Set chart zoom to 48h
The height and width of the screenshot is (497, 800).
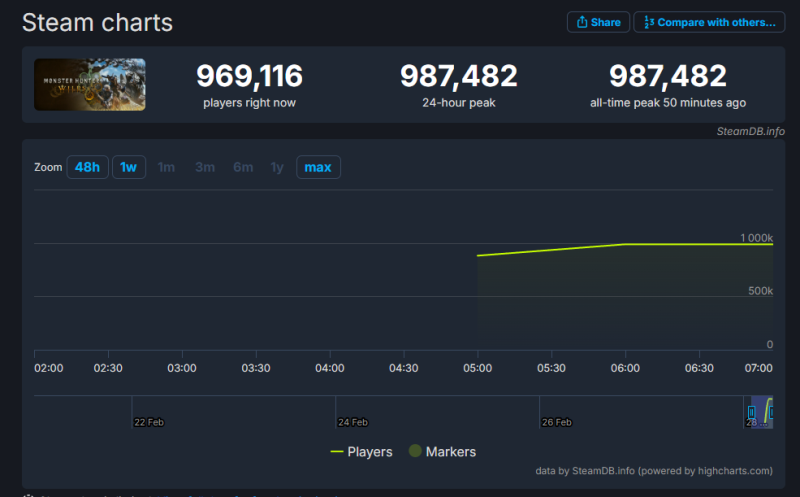[x=87, y=167]
